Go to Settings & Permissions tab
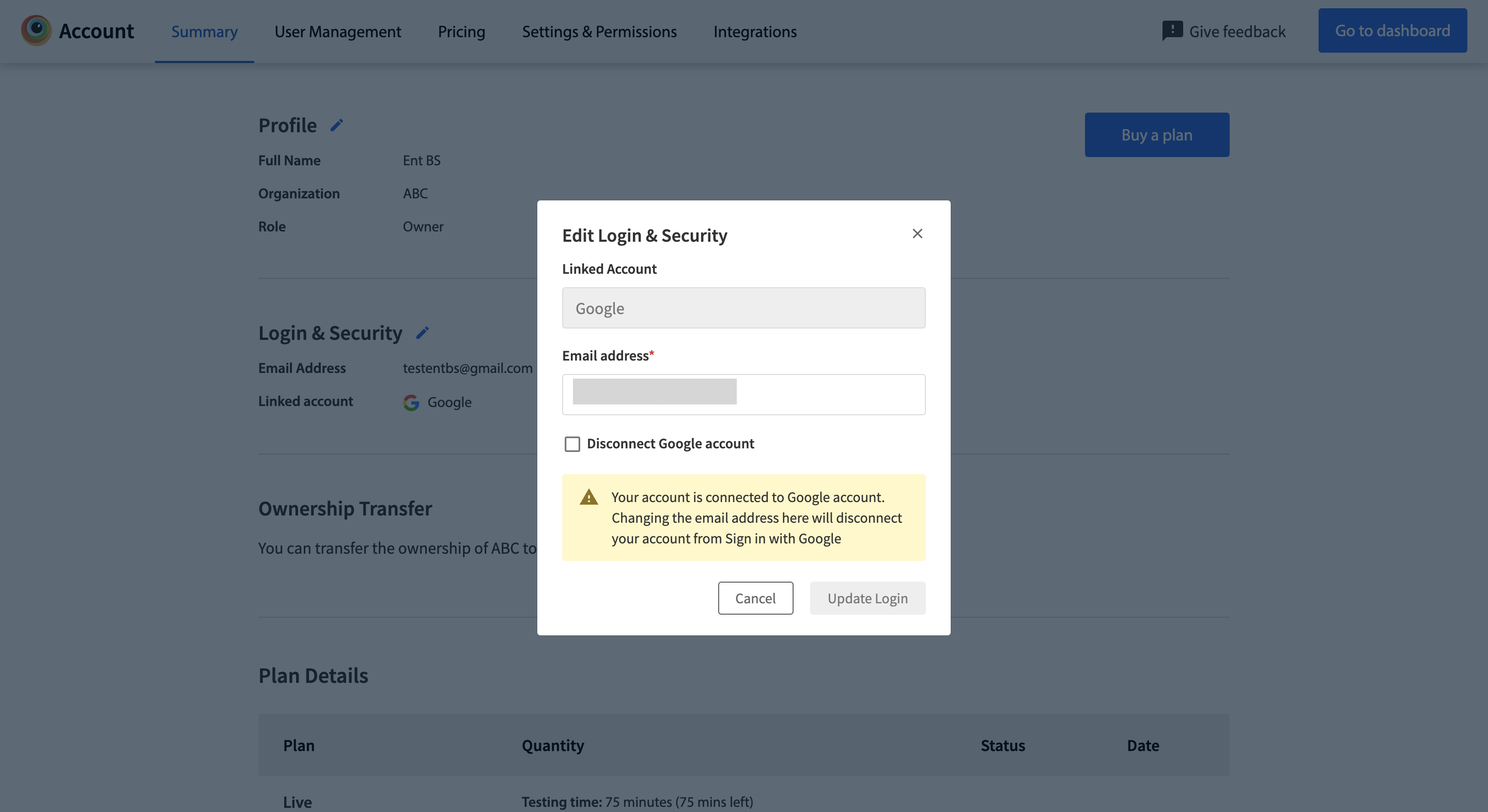Screen dimensions: 1488x812 [599, 32]
